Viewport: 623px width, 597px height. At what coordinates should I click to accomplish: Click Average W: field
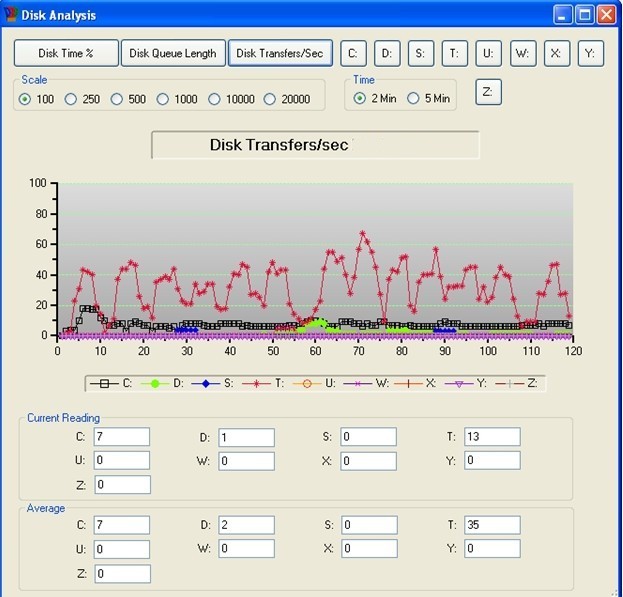[x=246, y=549]
